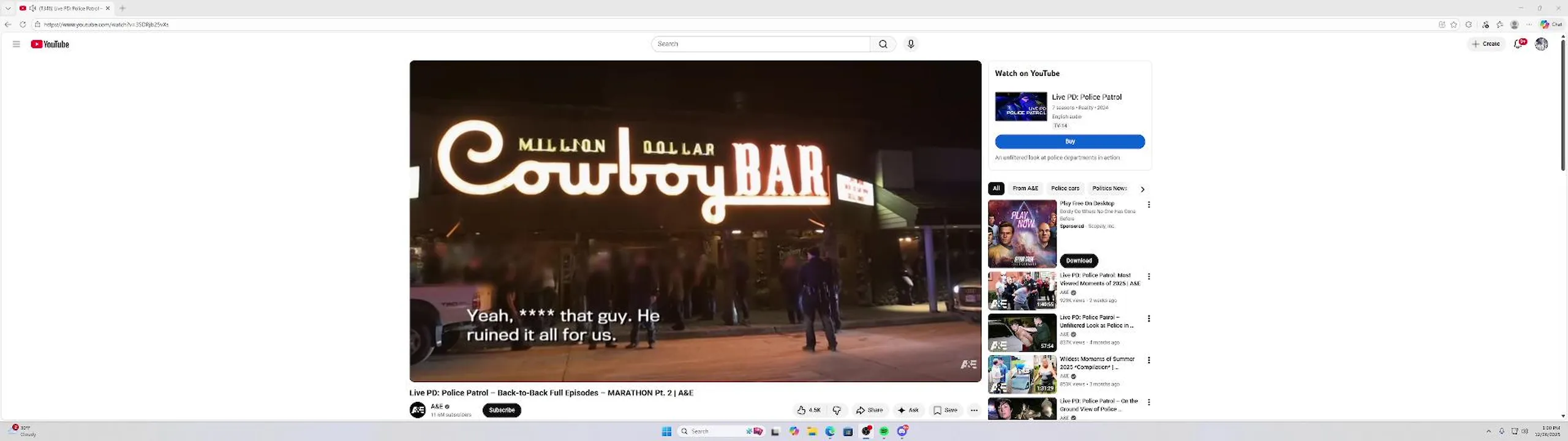This screenshot has height=441, width=1568.
Task: Click the video player showing Cowboy Bar
Action: point(695,221)
